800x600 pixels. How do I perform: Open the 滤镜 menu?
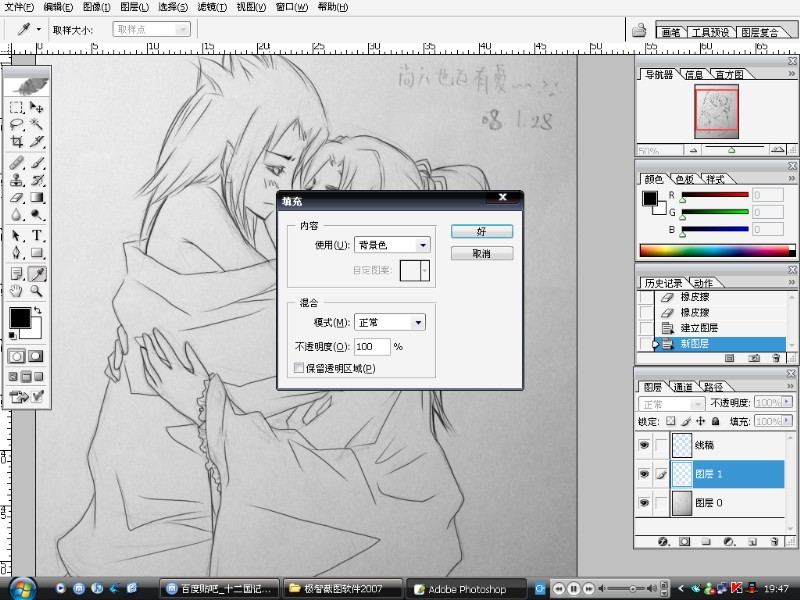[x=212, y=7]
